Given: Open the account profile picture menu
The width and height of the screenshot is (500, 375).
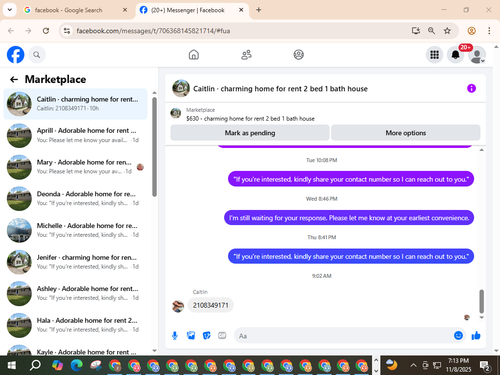Looking at the screenshot, I should click(x=477, y=55).
